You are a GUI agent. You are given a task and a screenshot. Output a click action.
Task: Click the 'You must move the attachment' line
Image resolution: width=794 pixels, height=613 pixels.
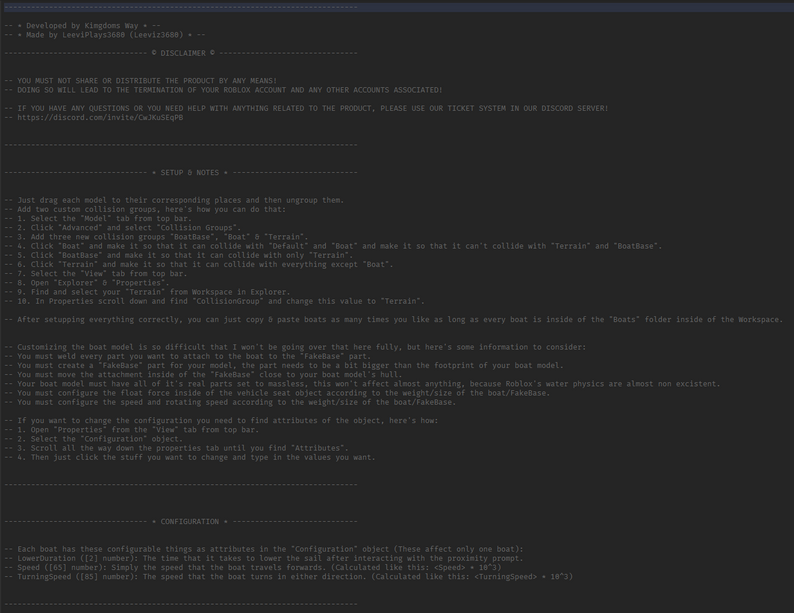(204, 375)
